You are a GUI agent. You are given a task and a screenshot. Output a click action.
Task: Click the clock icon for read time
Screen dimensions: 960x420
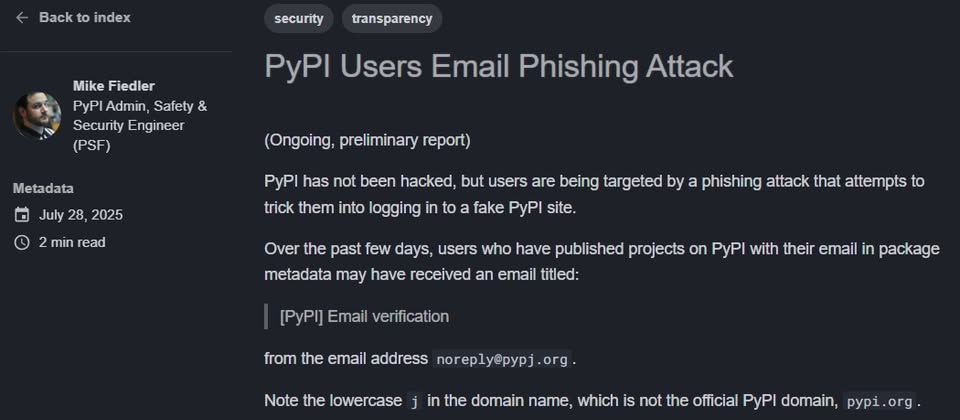pyautogui.click(x=22, y=242)
